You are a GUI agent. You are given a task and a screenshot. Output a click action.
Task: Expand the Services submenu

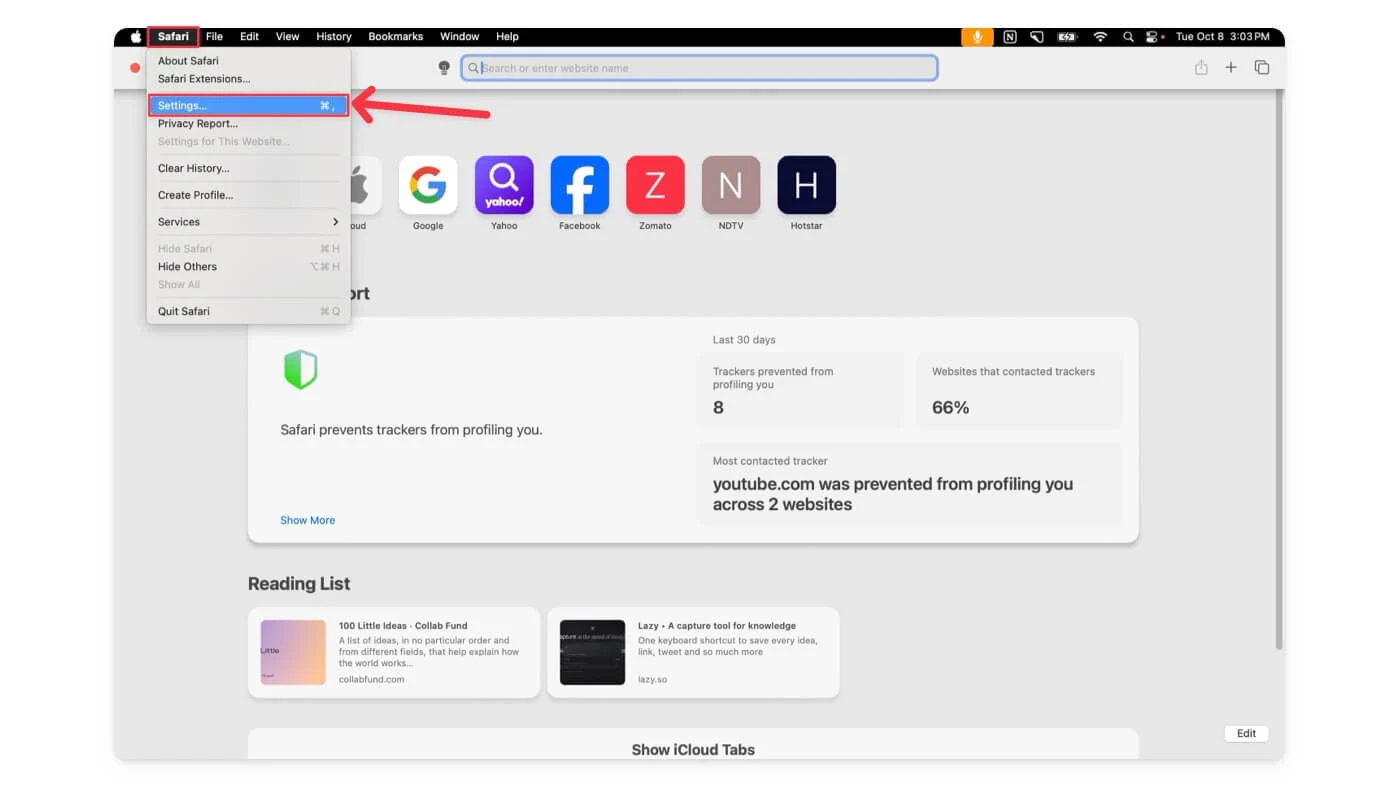click(x=248, y=222)
